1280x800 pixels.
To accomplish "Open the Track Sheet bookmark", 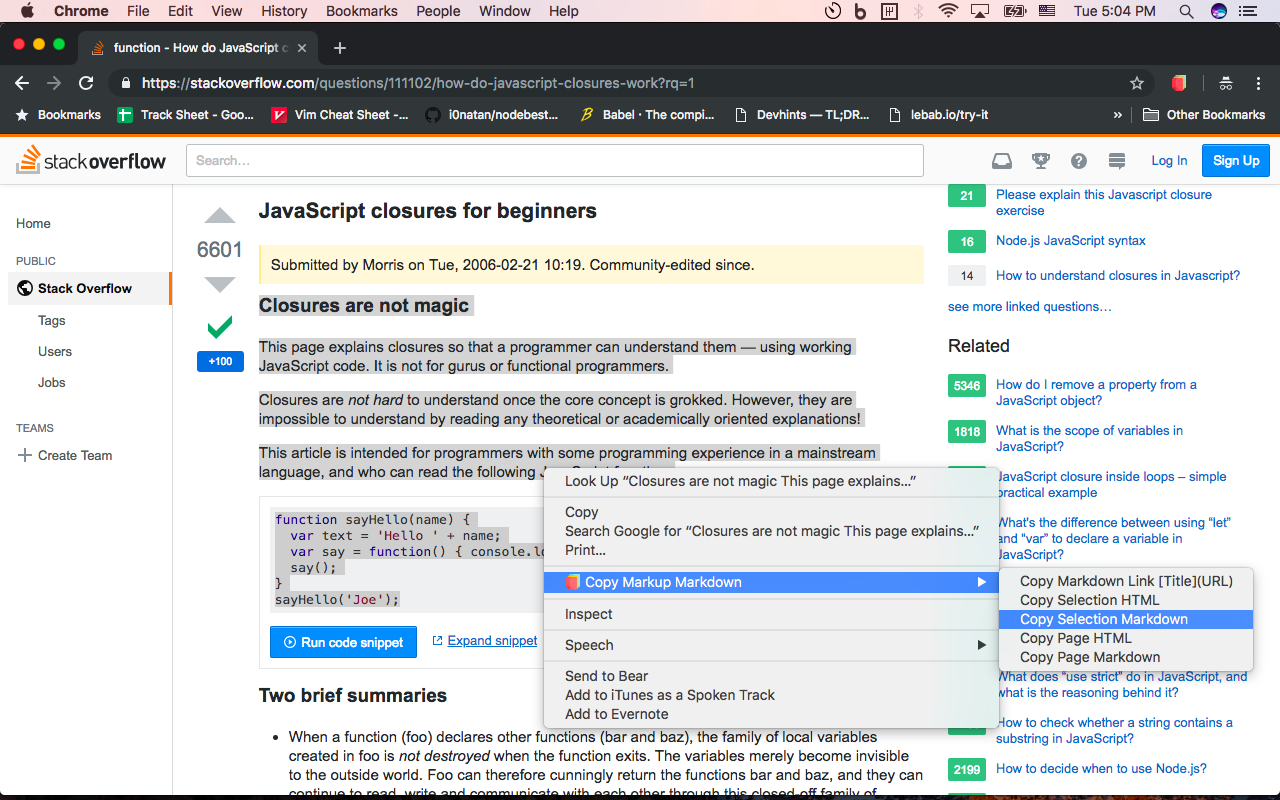I will (185, 115).
